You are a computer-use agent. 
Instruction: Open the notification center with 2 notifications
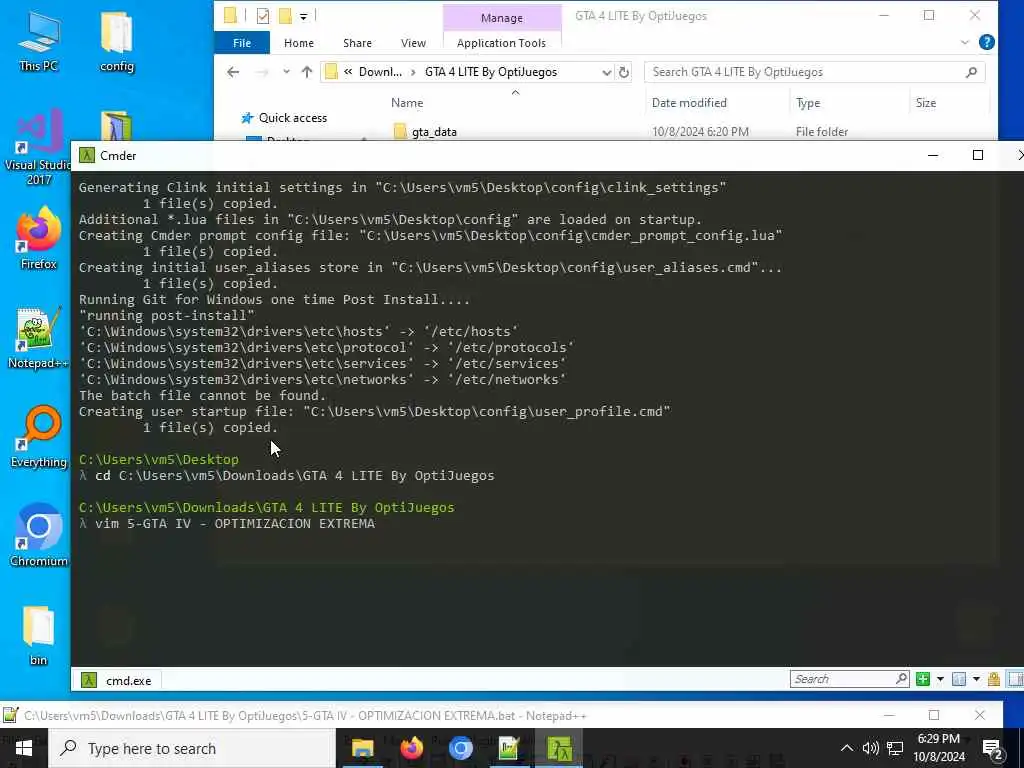[993, 750]
